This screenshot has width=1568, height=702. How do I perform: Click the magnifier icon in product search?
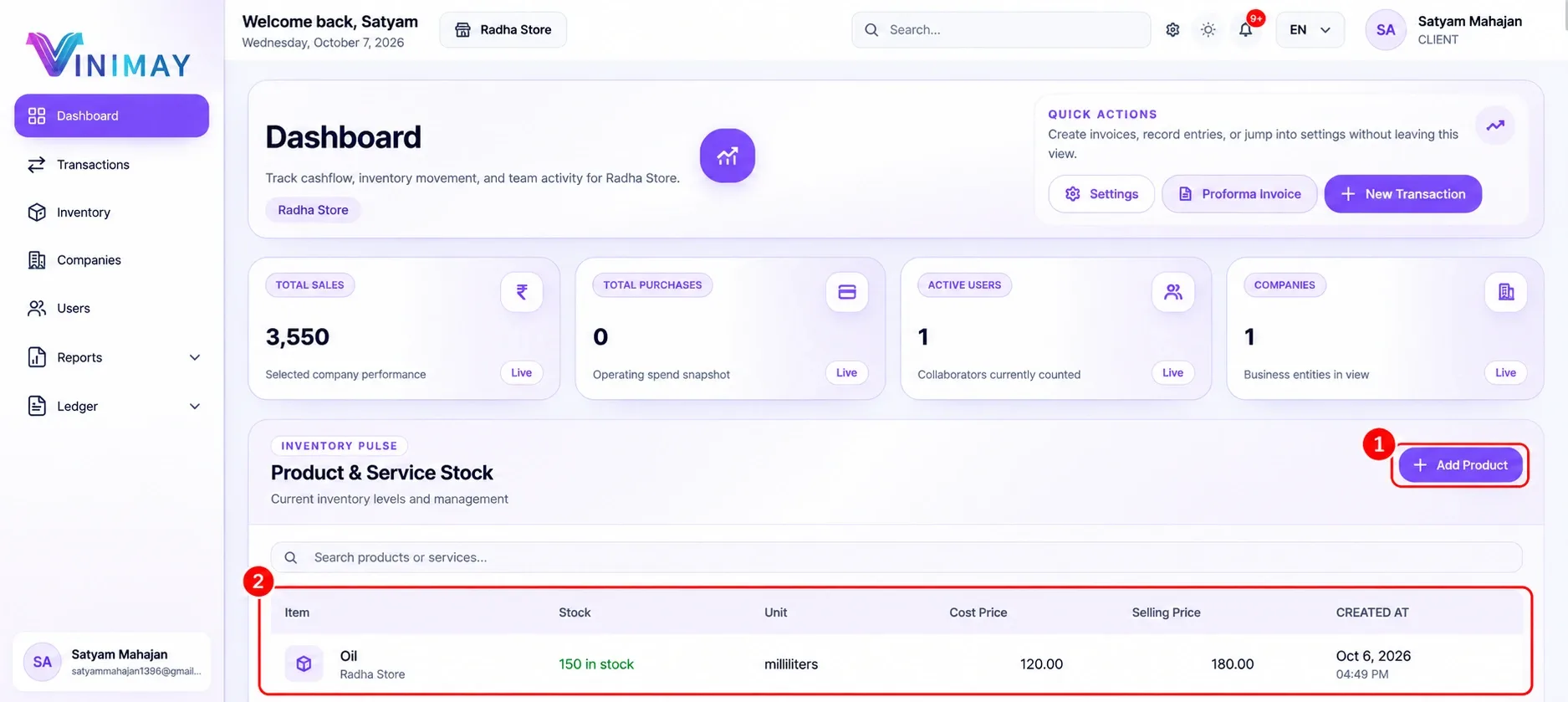pyautogui.click(x=291, y=557)
